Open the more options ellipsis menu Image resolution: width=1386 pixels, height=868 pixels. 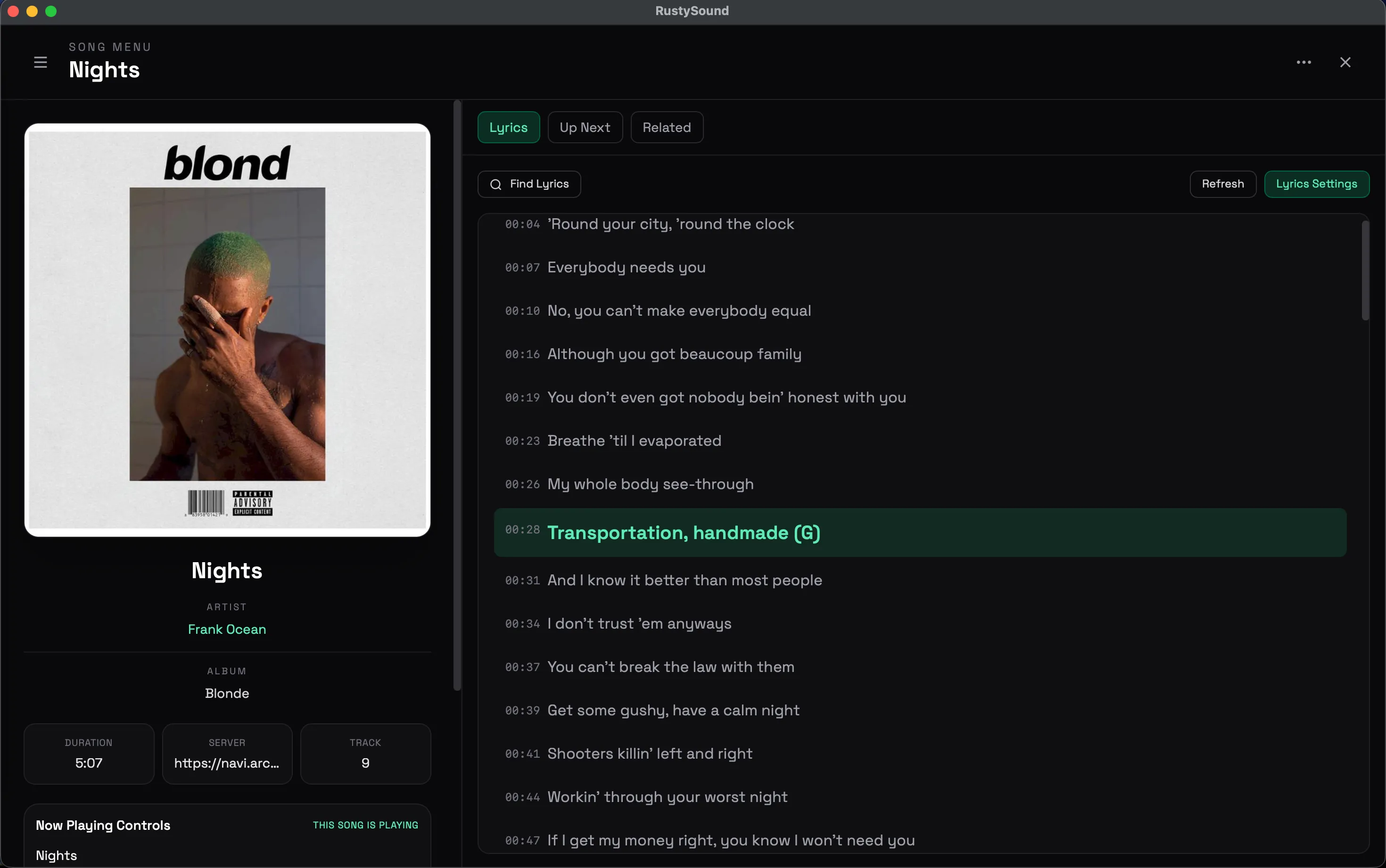tap(1303, 62)
